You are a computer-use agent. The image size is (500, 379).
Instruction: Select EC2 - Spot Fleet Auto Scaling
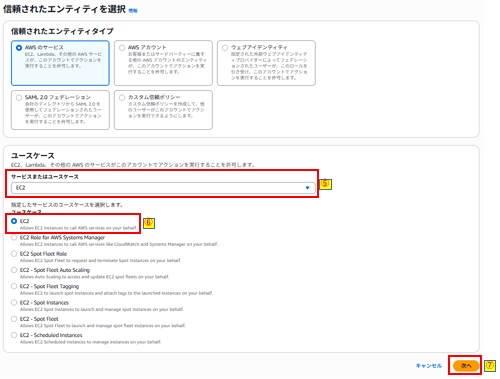click(14, 270)
